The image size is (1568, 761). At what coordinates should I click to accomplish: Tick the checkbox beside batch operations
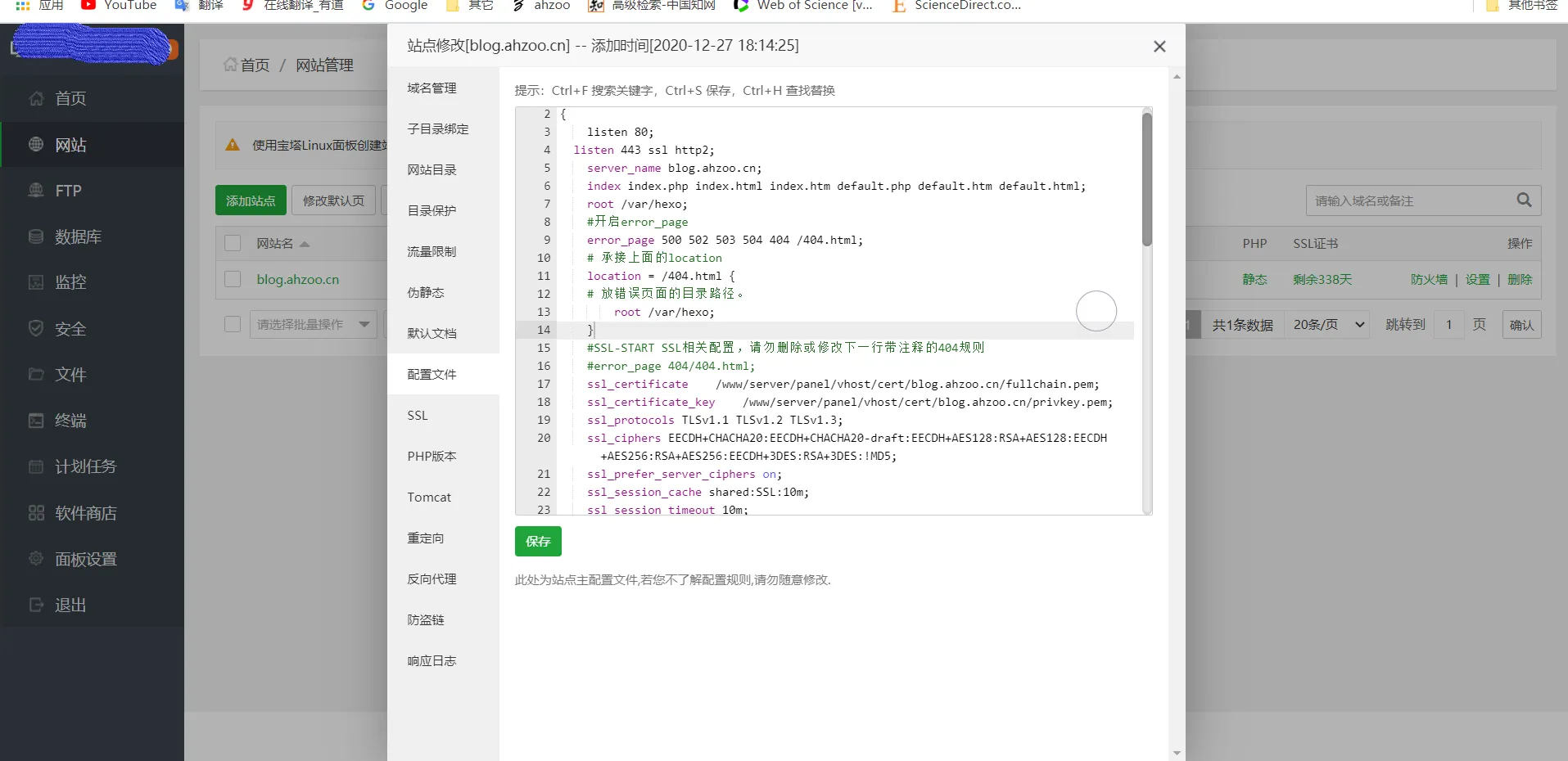point(233,325)
